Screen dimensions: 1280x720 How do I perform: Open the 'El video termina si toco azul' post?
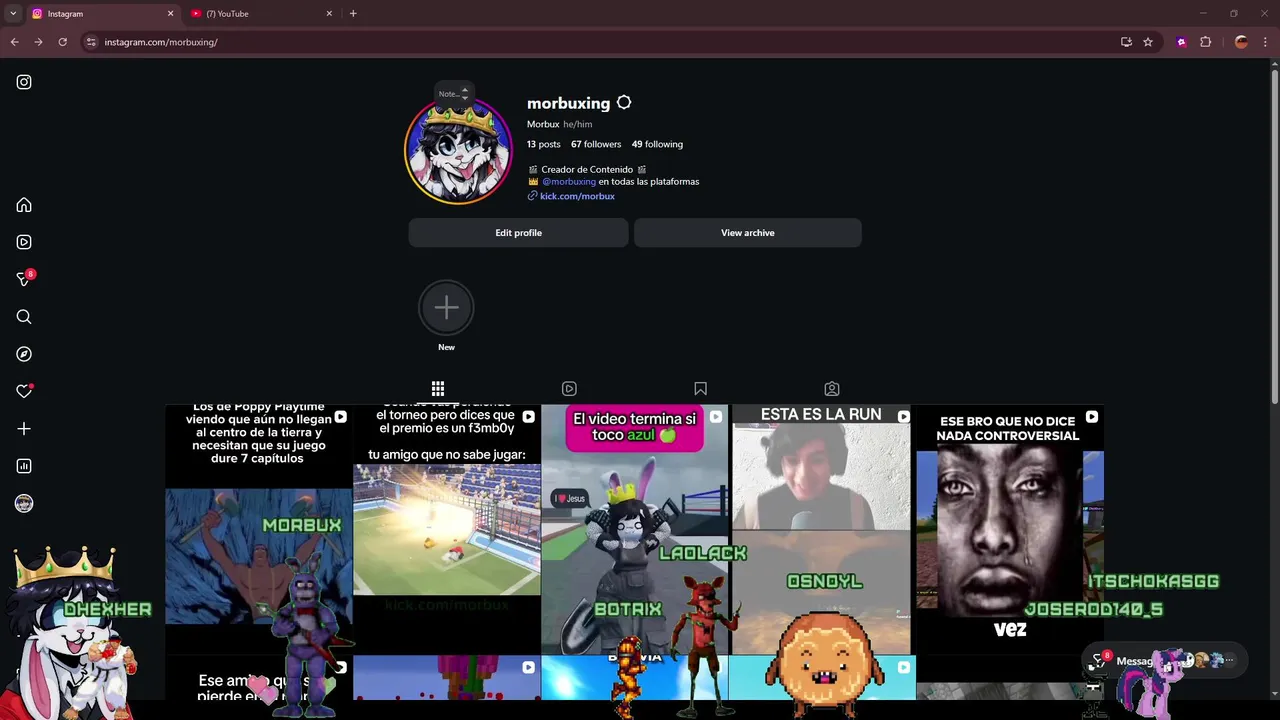(x=634, y=529)
